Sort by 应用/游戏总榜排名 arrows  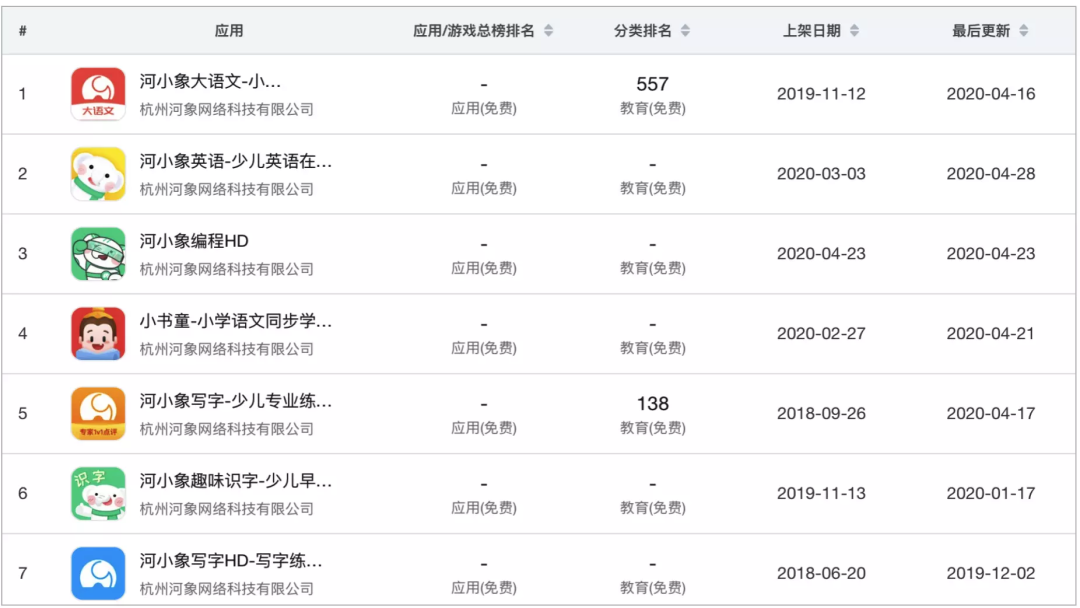tap(548, 30)
